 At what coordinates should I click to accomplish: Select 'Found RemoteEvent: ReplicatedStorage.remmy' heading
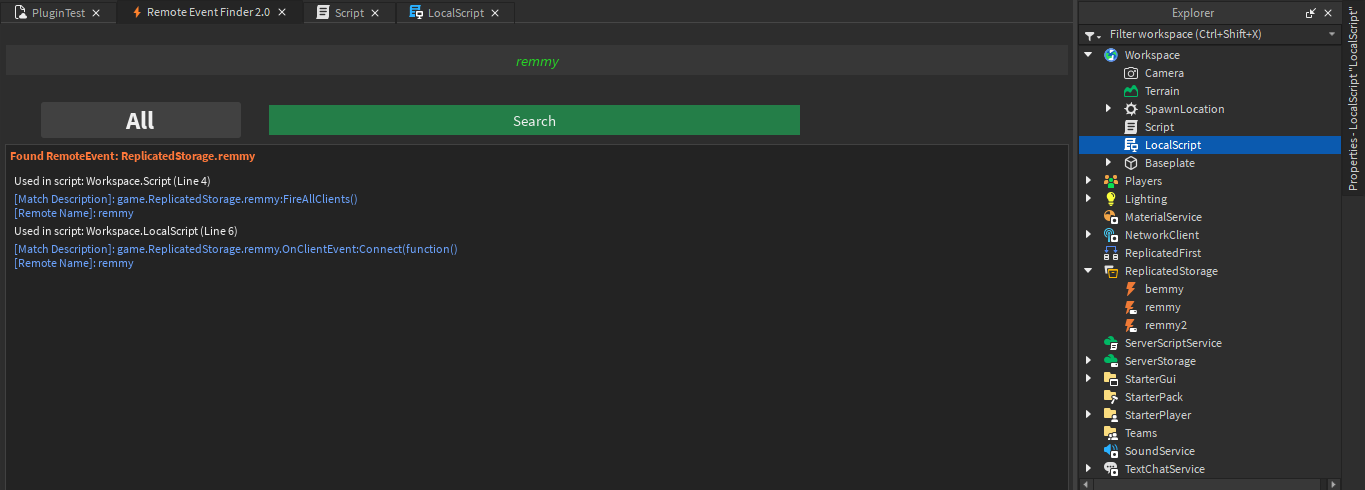pyautogui.click(x=132, y=156)
